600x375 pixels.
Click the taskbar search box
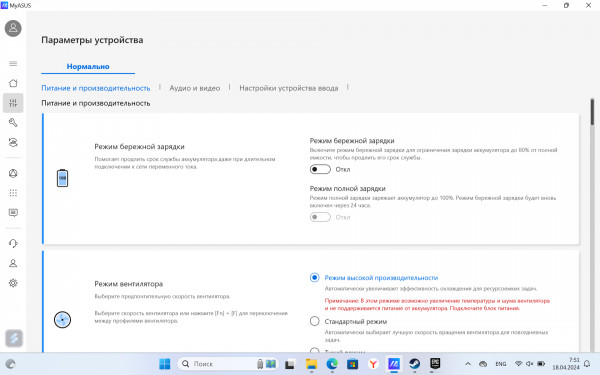pyautogui.click(x=228, y=364)
